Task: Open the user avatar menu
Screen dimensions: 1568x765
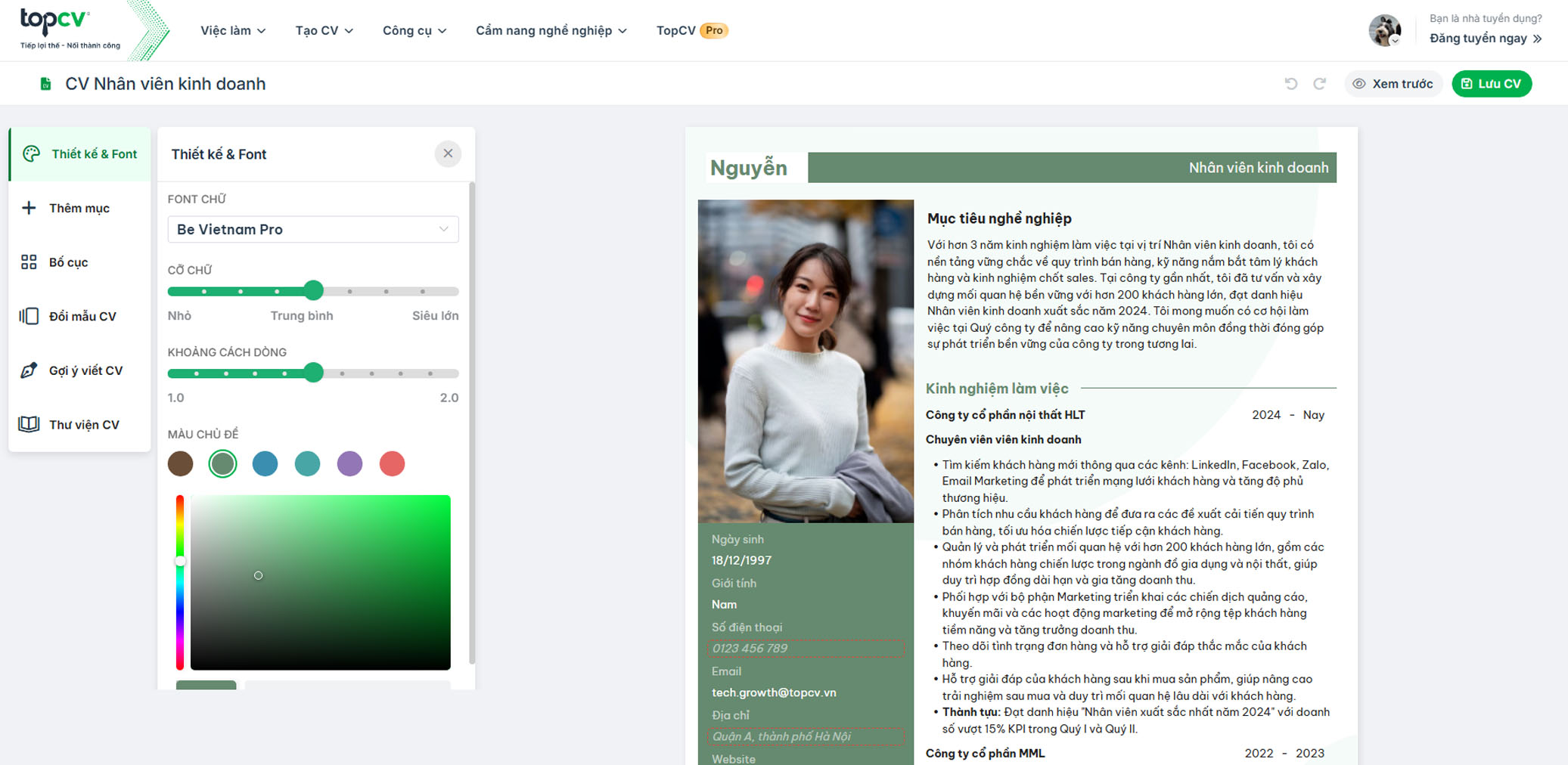Action: [x=1385, y=30]
